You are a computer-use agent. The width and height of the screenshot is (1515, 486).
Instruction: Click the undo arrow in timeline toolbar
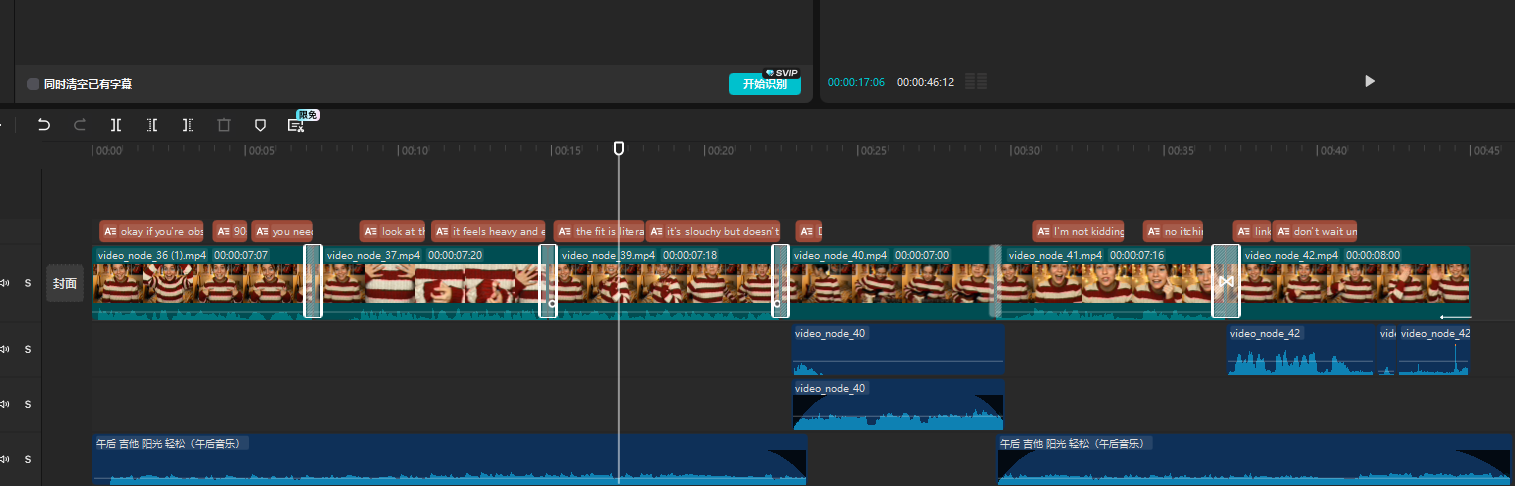pyautogui.click(x=44, y=125)
